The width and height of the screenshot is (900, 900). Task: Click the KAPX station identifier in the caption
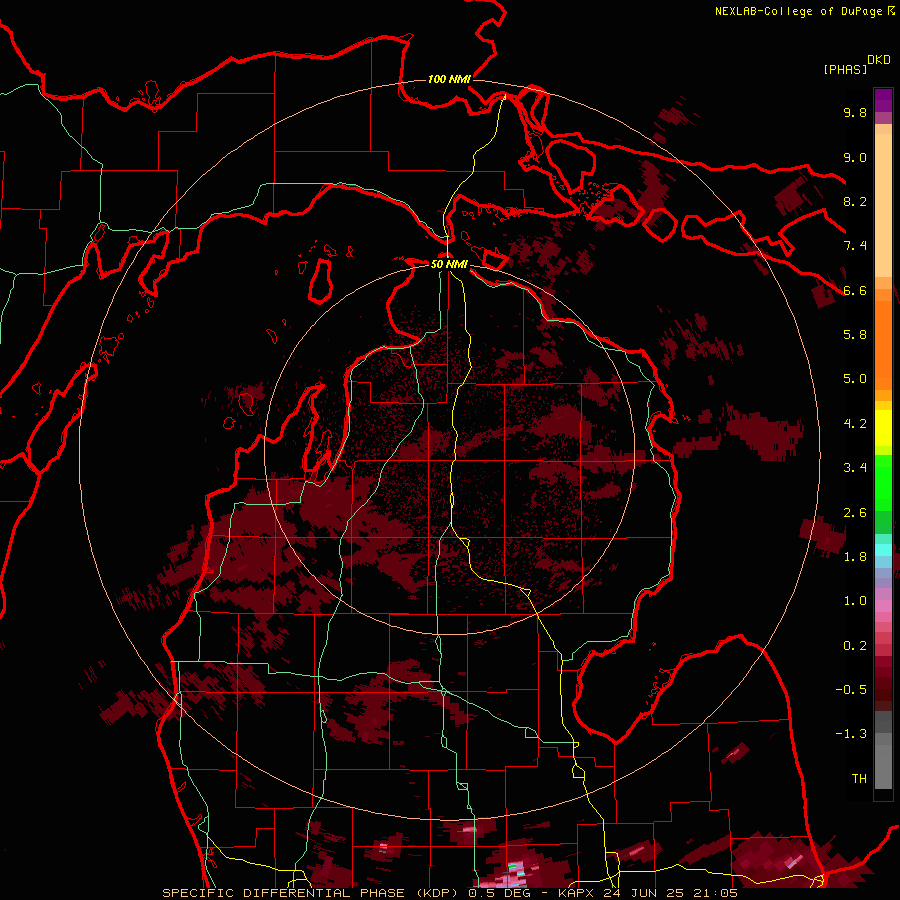[574, 893]
